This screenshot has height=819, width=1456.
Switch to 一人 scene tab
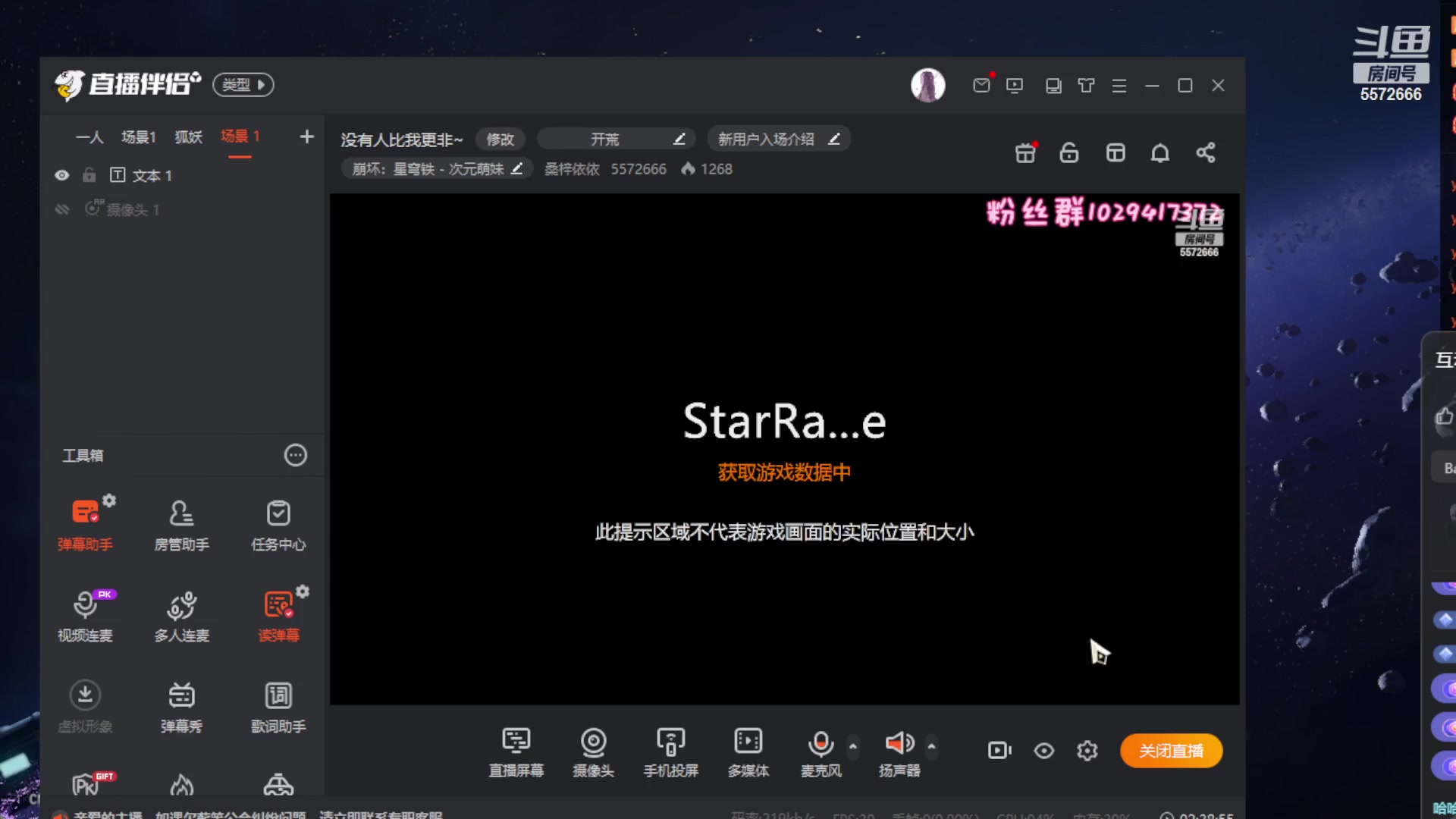[x=89, y=137]
